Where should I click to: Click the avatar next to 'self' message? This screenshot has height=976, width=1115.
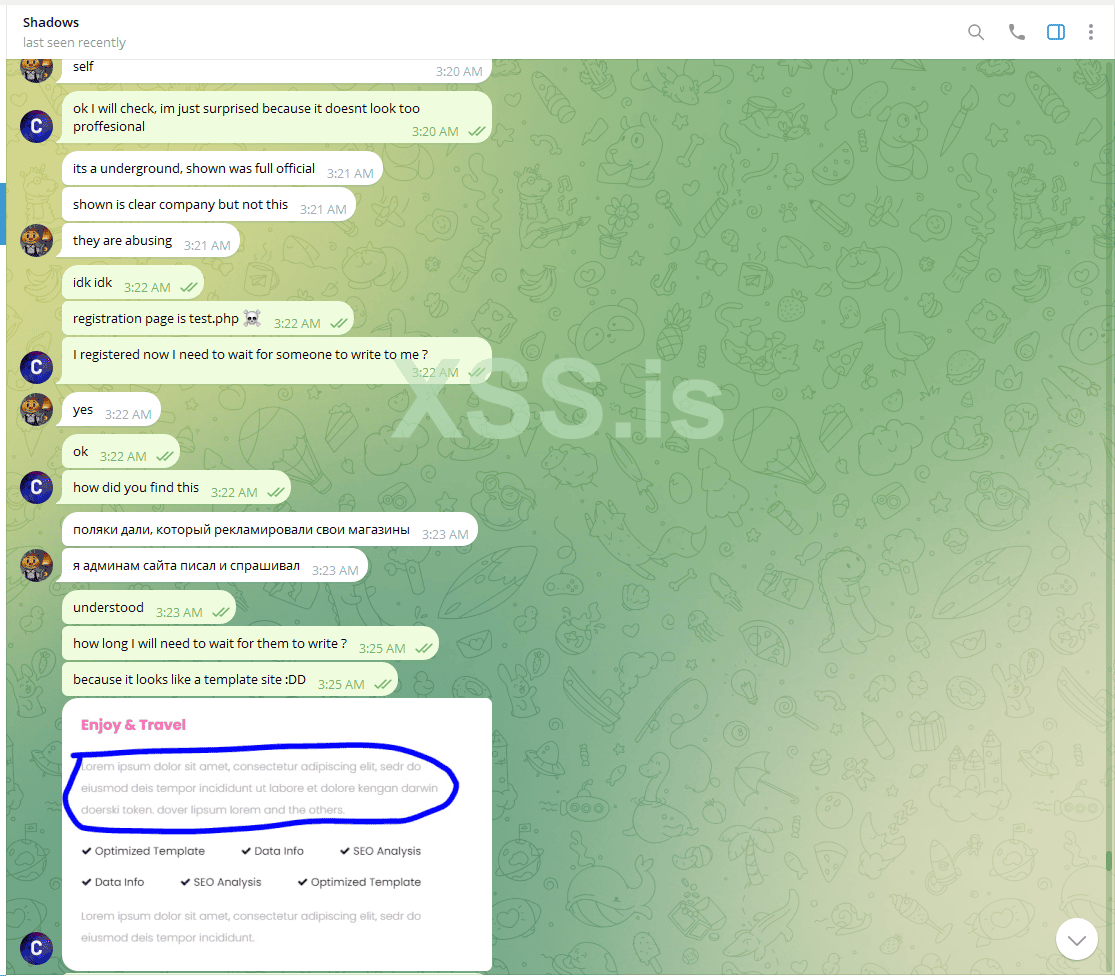(x=36, y=69)
